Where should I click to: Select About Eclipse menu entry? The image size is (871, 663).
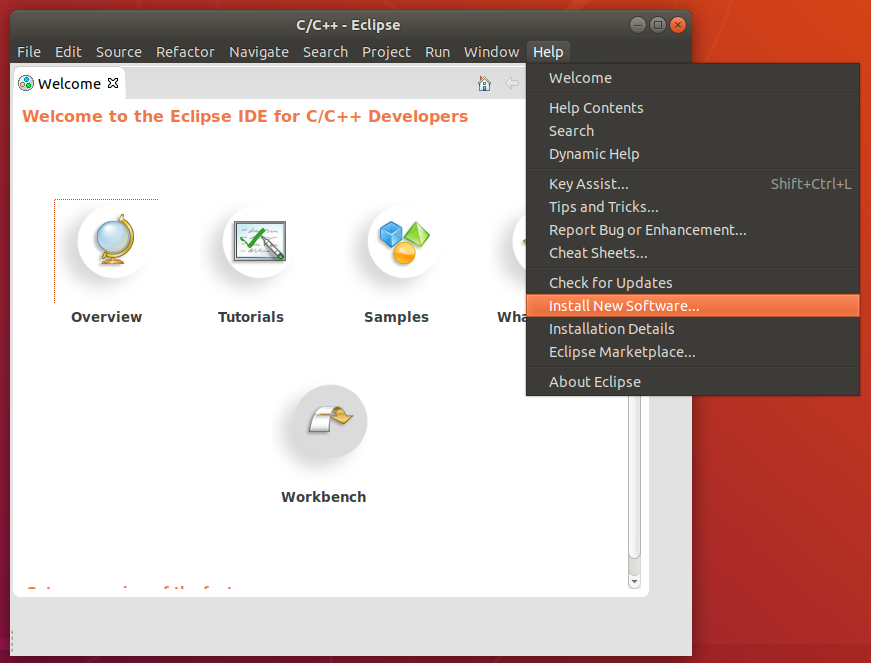click(693, 382)
